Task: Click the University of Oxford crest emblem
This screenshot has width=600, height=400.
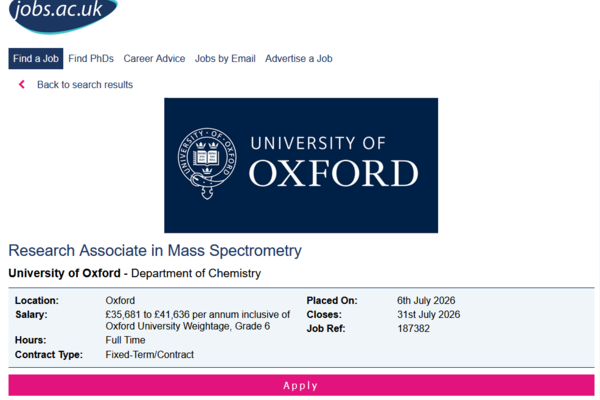Action: pyautogui.click(x=207, y=163)
